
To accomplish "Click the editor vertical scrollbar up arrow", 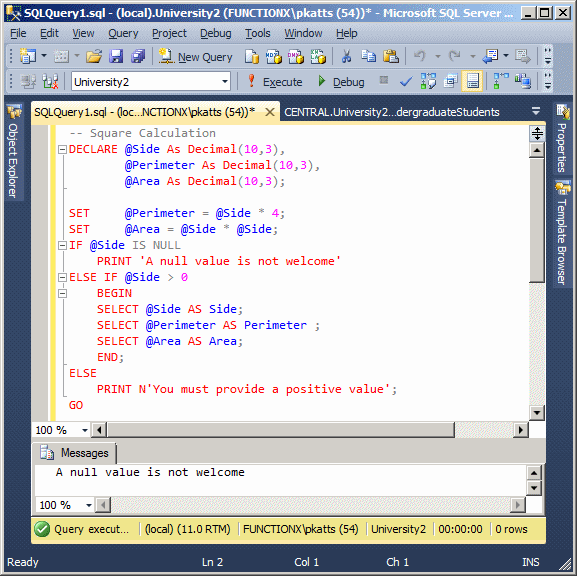I will (537, 150).
